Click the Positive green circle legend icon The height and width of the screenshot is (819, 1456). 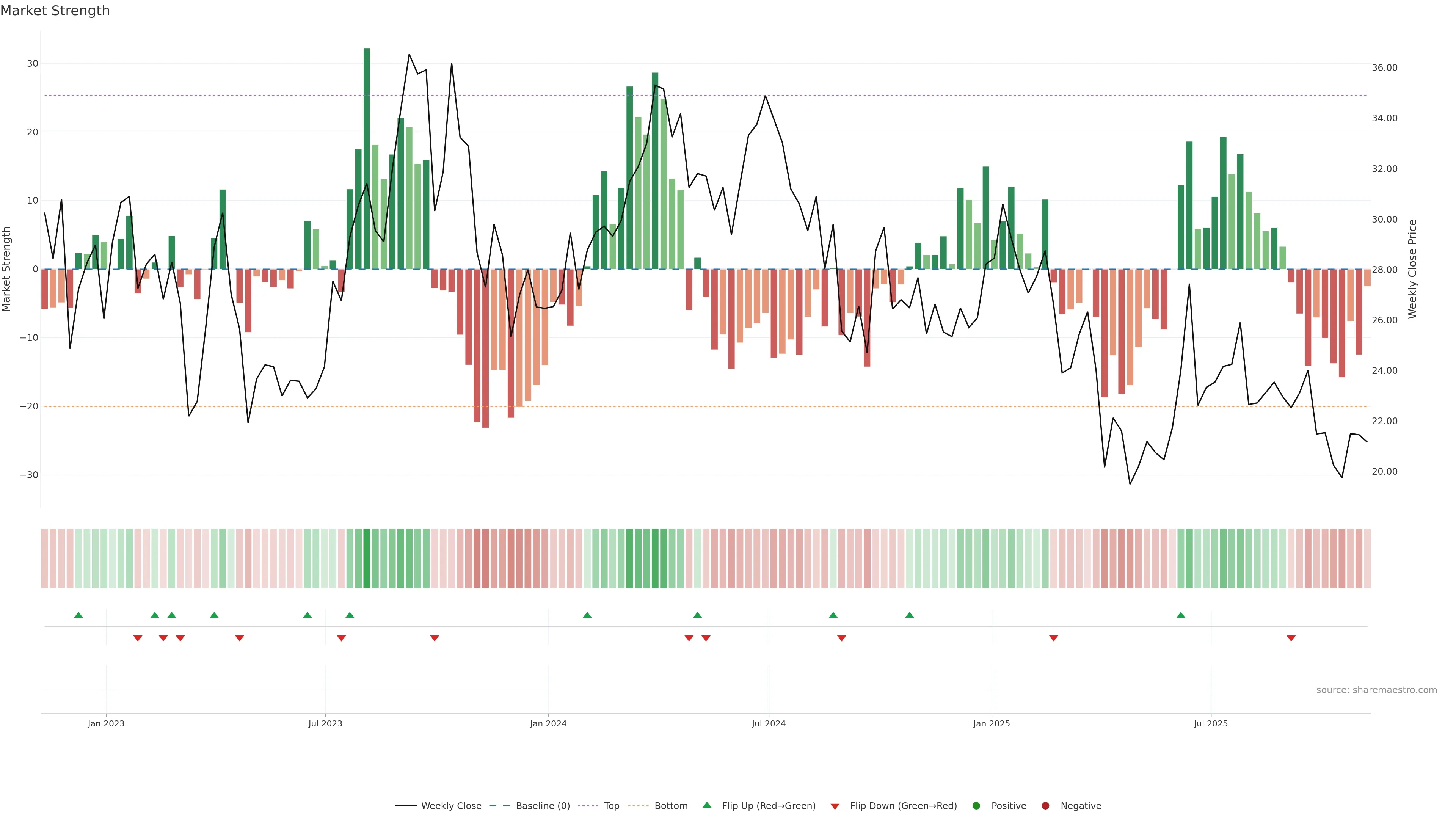click(x=976, y=805)
